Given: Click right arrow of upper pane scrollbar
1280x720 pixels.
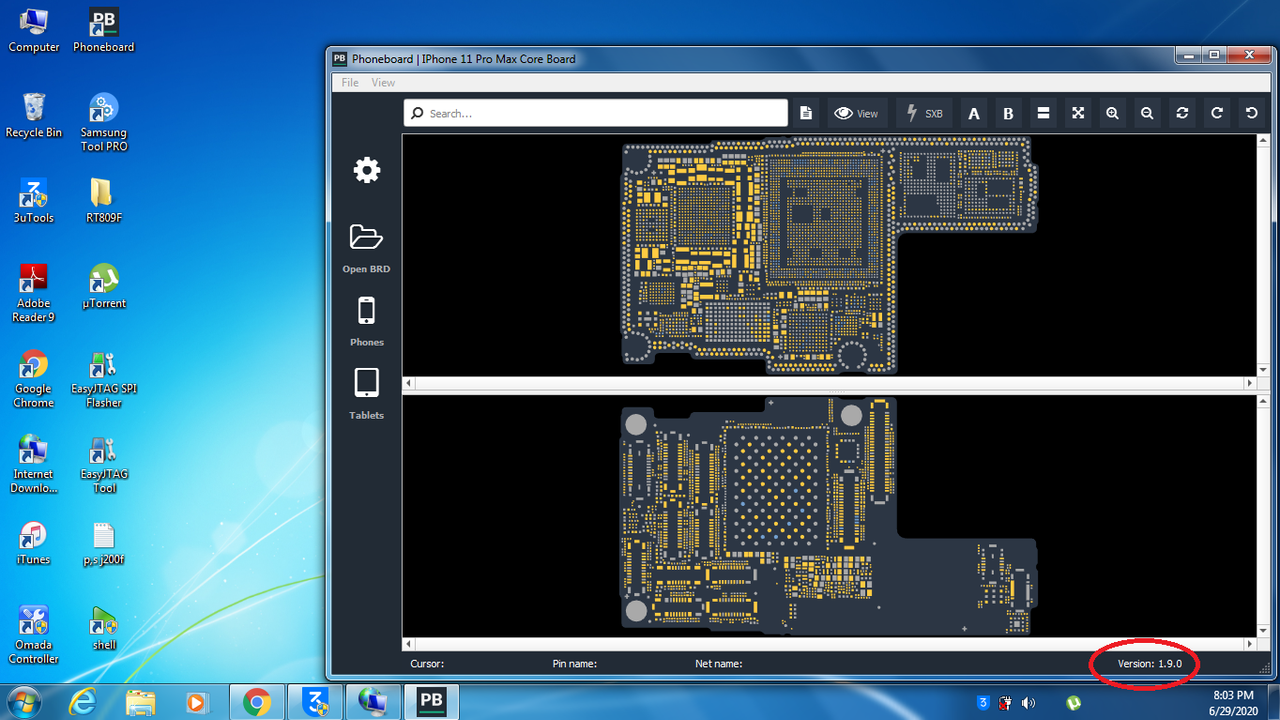Looking at the screenshot, I should (1250, 383).
